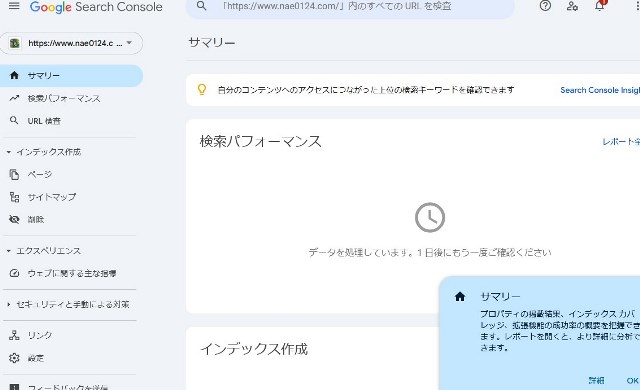Viewport: 640px width, 390px height.
Task: Open the notifications bell
Action: tap(599, 6)
